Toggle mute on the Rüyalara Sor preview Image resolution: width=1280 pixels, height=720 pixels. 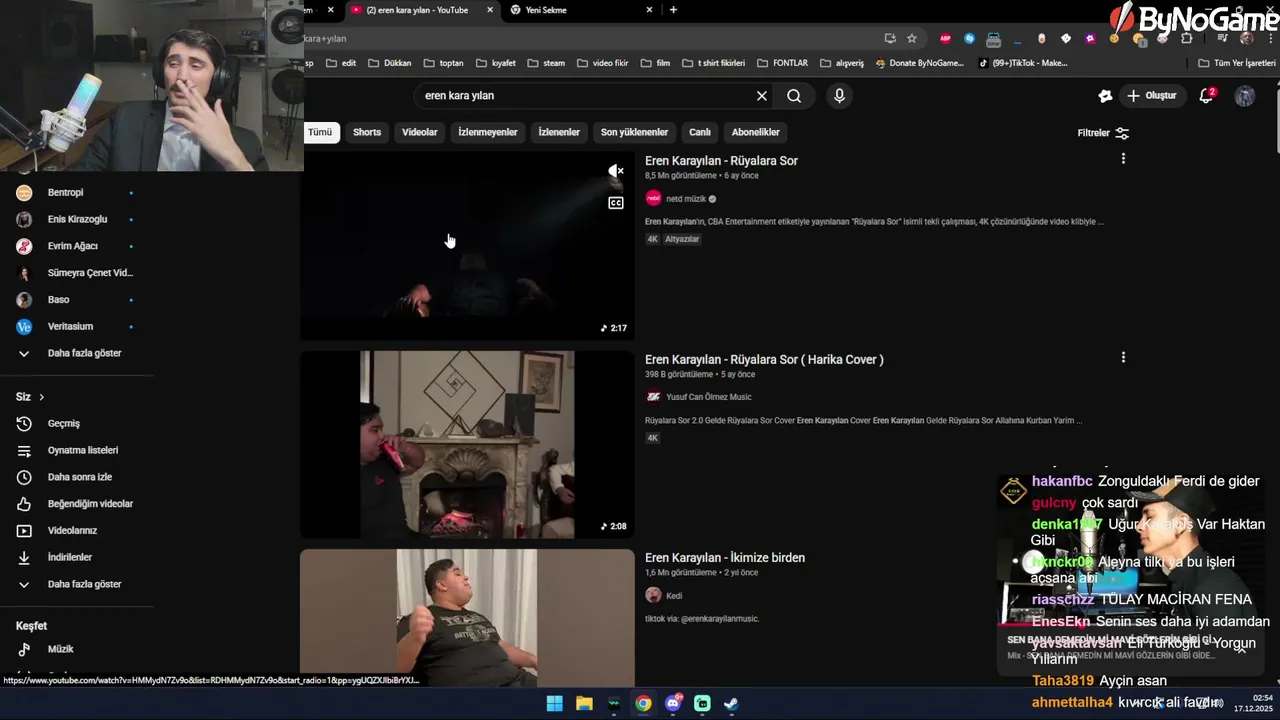[616, 172]
